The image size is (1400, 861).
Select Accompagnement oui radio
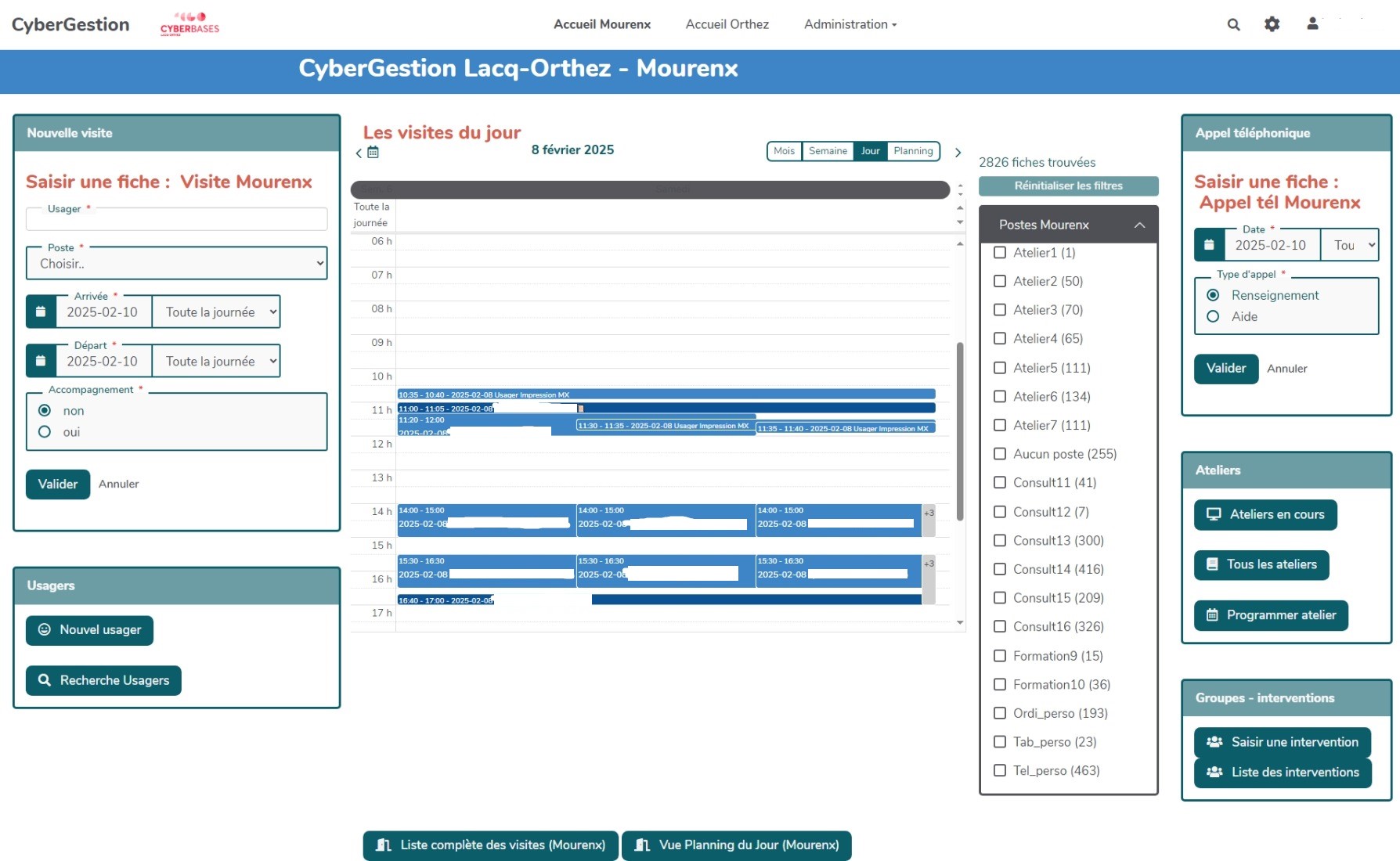[x=45, y=431]
